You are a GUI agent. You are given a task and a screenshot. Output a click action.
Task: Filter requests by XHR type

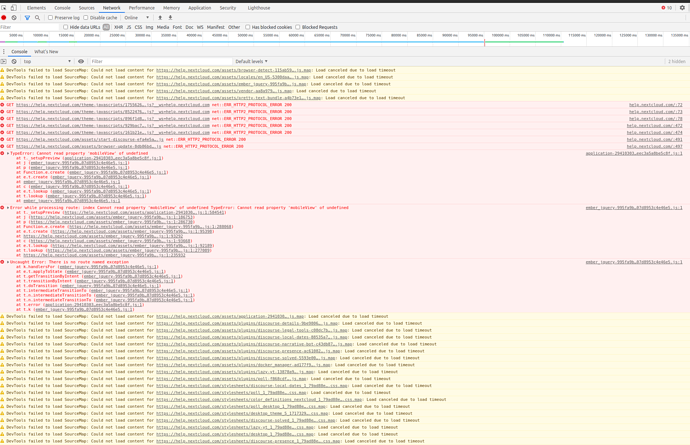[x=118, y=27]
